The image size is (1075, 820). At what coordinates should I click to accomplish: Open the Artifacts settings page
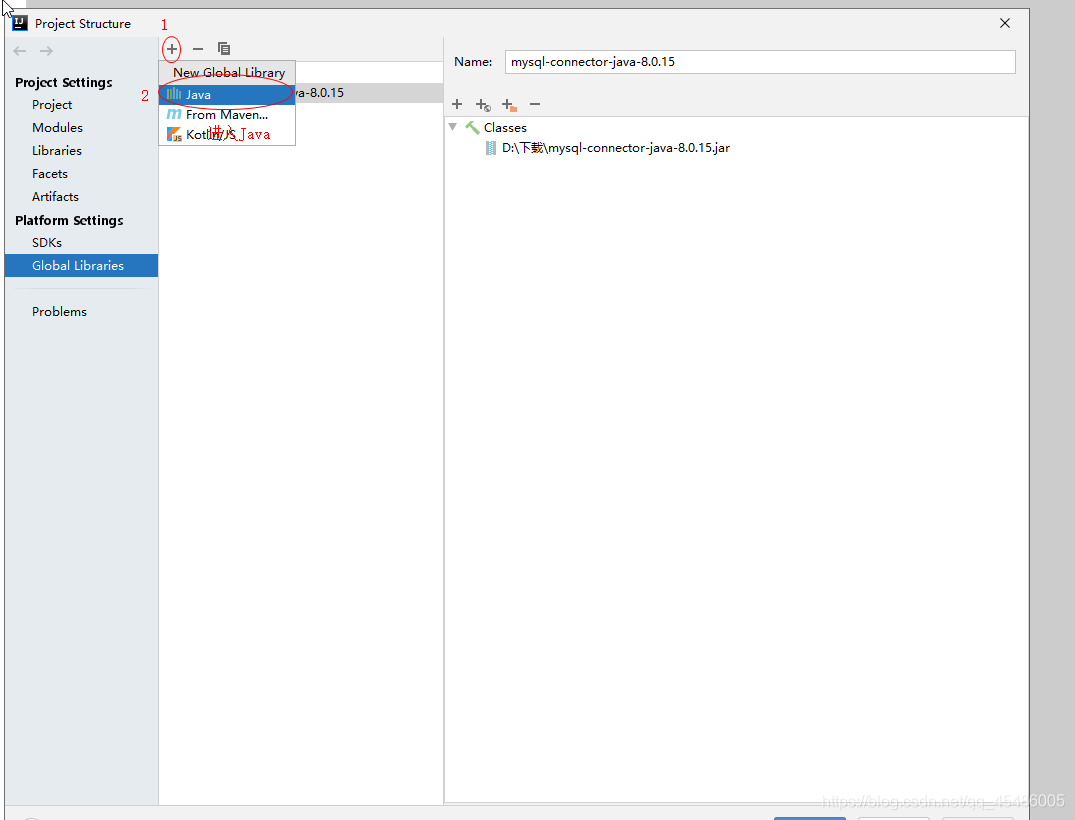pos(55,197)
